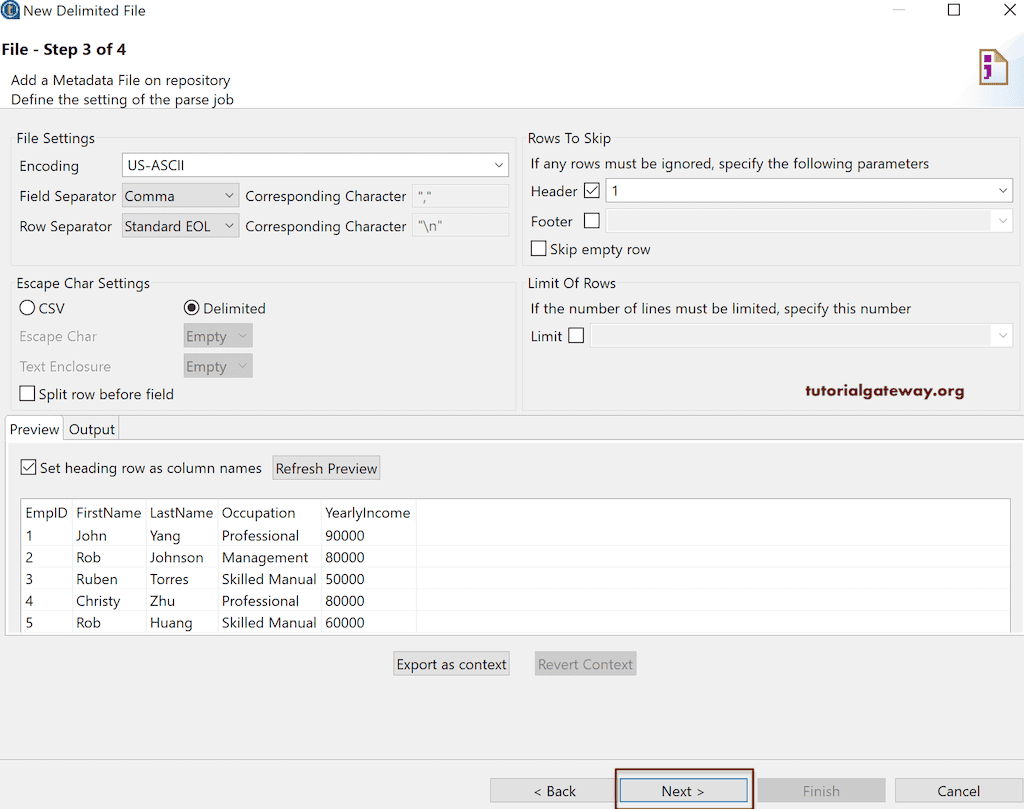Image resolution: width=1024 pixels, height=809 pixels.
Task: Click the Next button to proceed
Action: [683, 789]
